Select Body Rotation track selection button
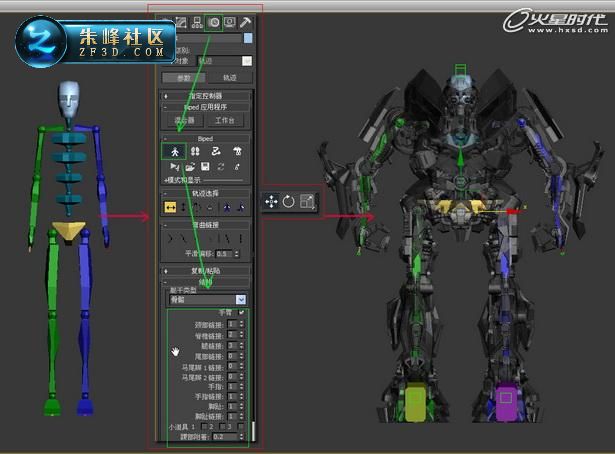 (x=197, y=207)
